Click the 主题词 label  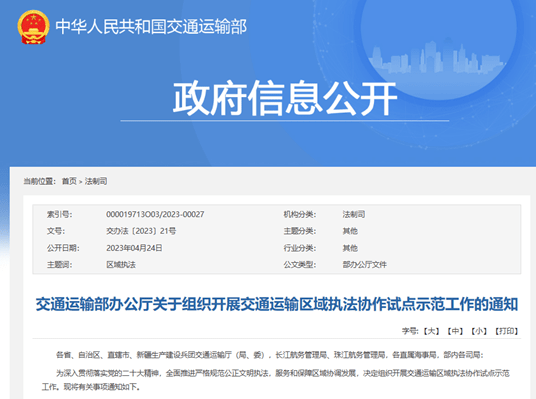pos(59,265)
